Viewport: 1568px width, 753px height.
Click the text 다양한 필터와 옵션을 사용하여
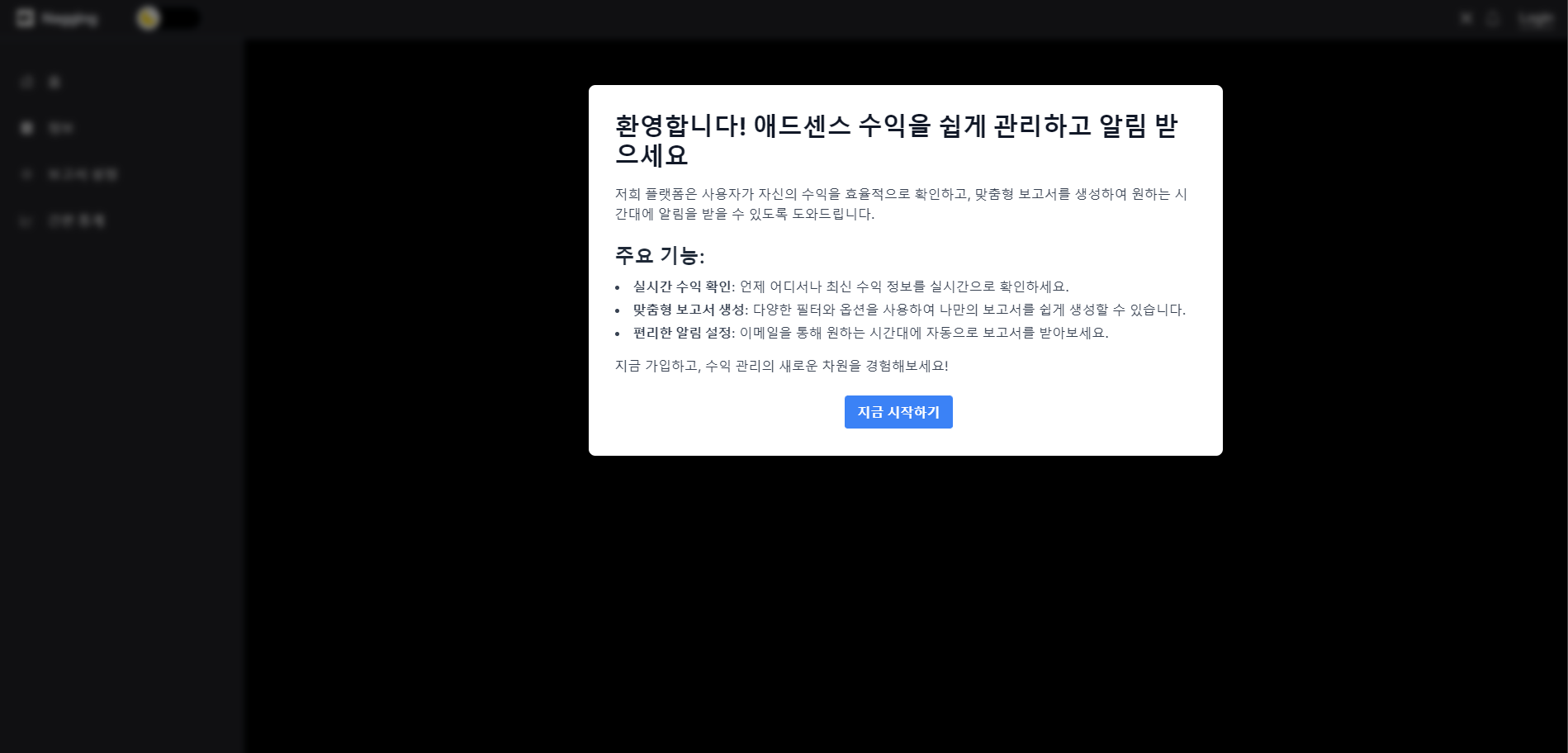tap(969, 310)
